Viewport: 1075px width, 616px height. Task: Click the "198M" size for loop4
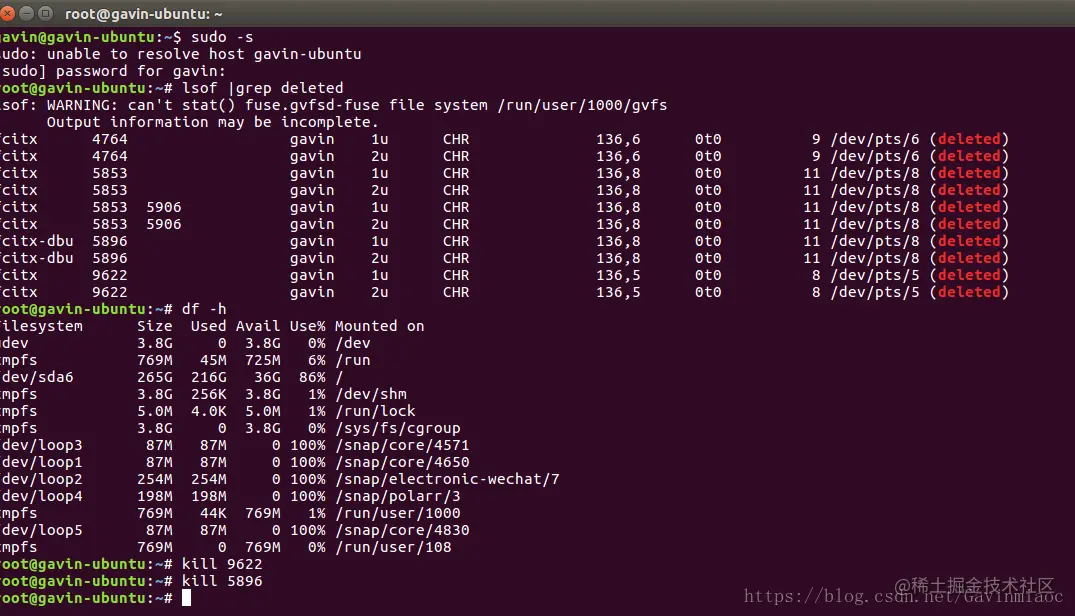[x=154, y=496]
